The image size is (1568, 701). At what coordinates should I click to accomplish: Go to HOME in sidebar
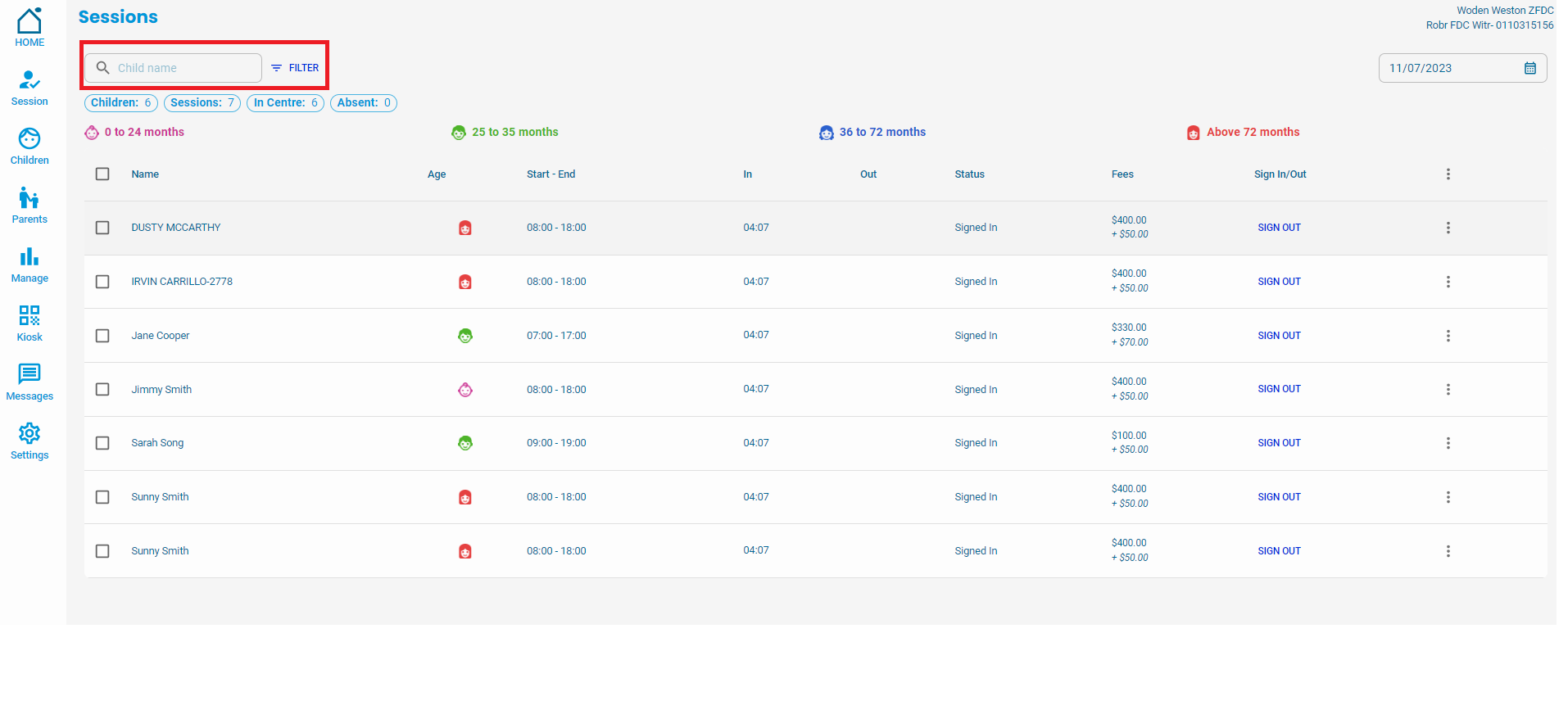point(29,28)
